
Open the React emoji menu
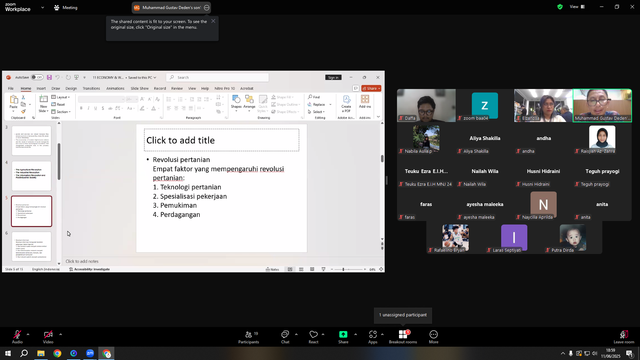(313, 337)
